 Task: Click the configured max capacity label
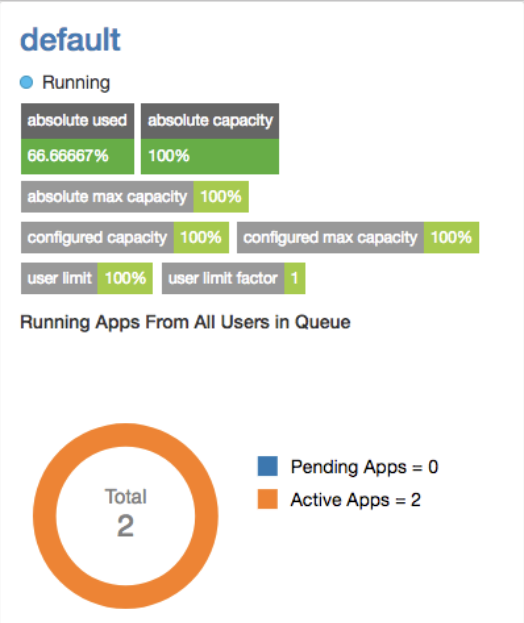(x=331, y=238)
